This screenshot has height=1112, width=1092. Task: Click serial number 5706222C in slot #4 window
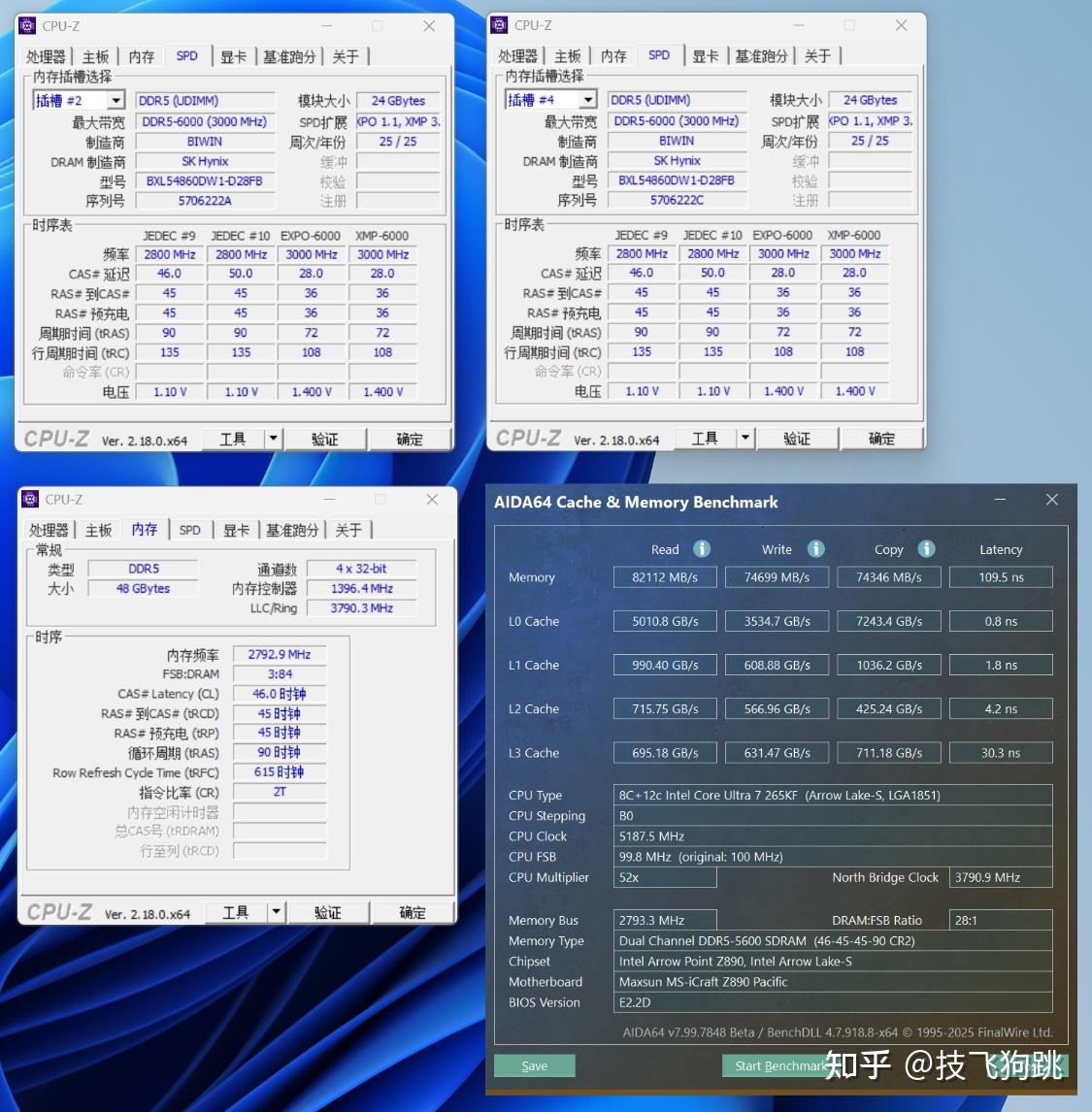coord(677,200)
